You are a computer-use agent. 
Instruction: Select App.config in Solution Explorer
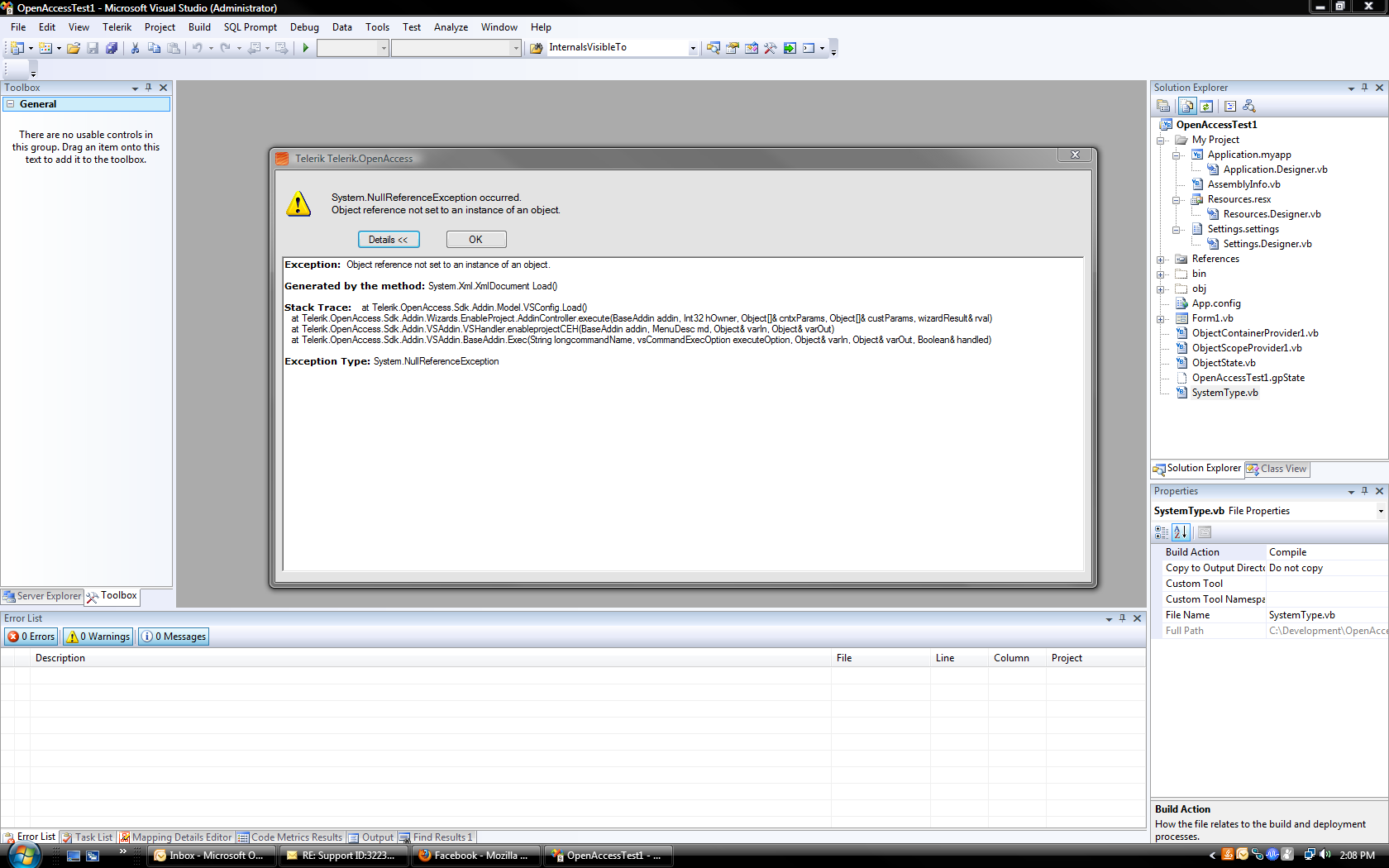click(x=1215, y=303)
